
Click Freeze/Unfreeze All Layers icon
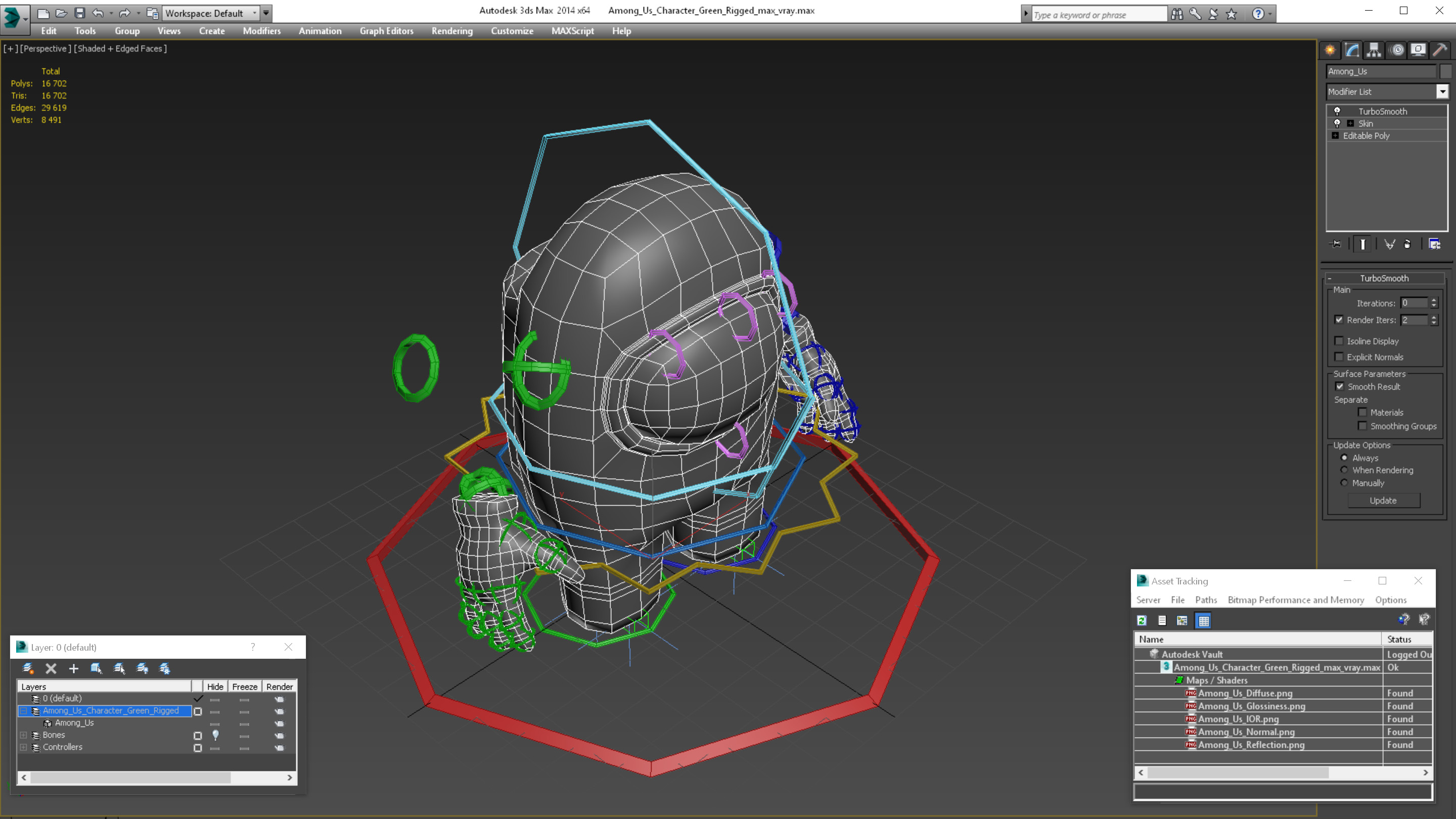click(165, 669)
